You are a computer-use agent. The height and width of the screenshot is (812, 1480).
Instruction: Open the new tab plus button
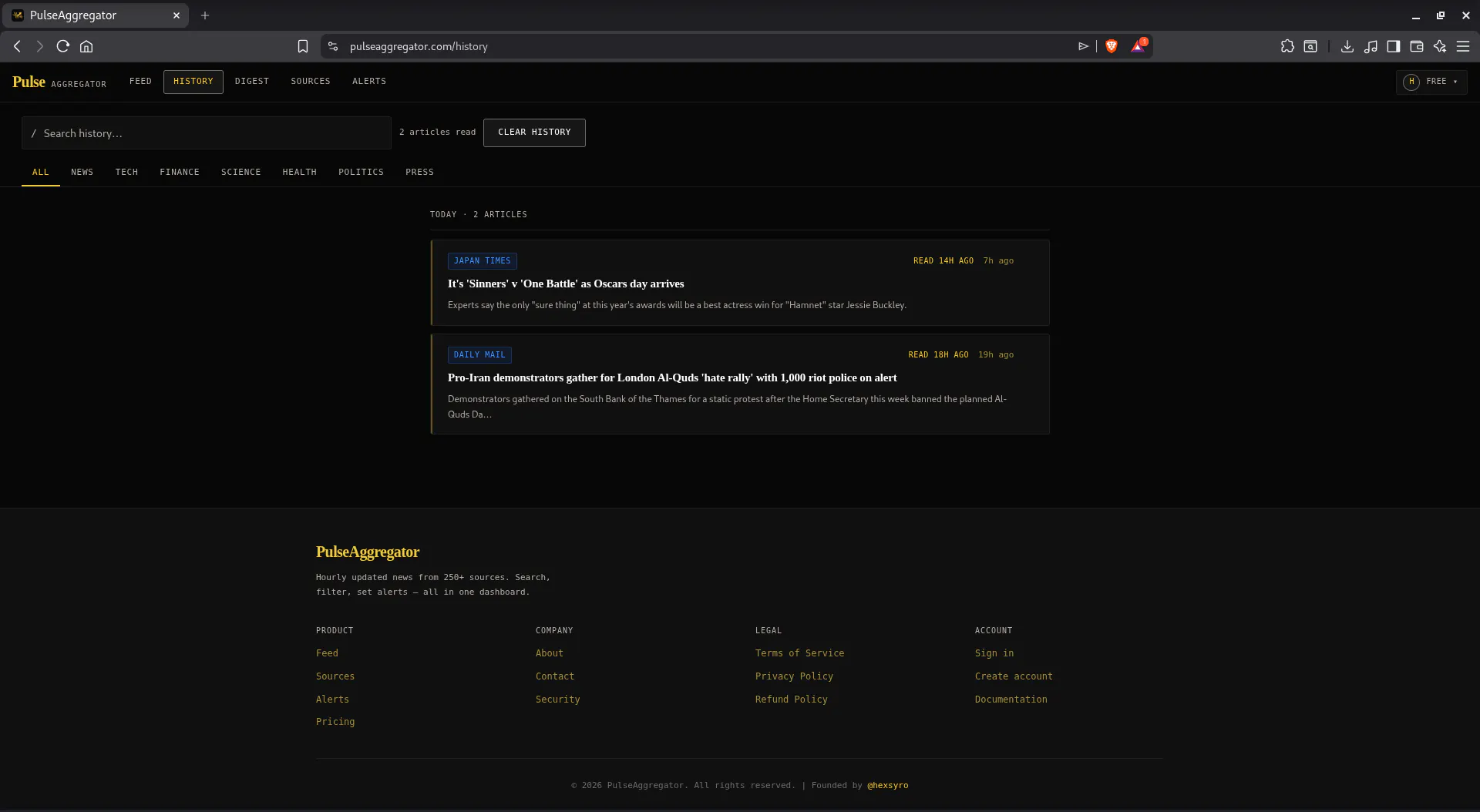205,15
